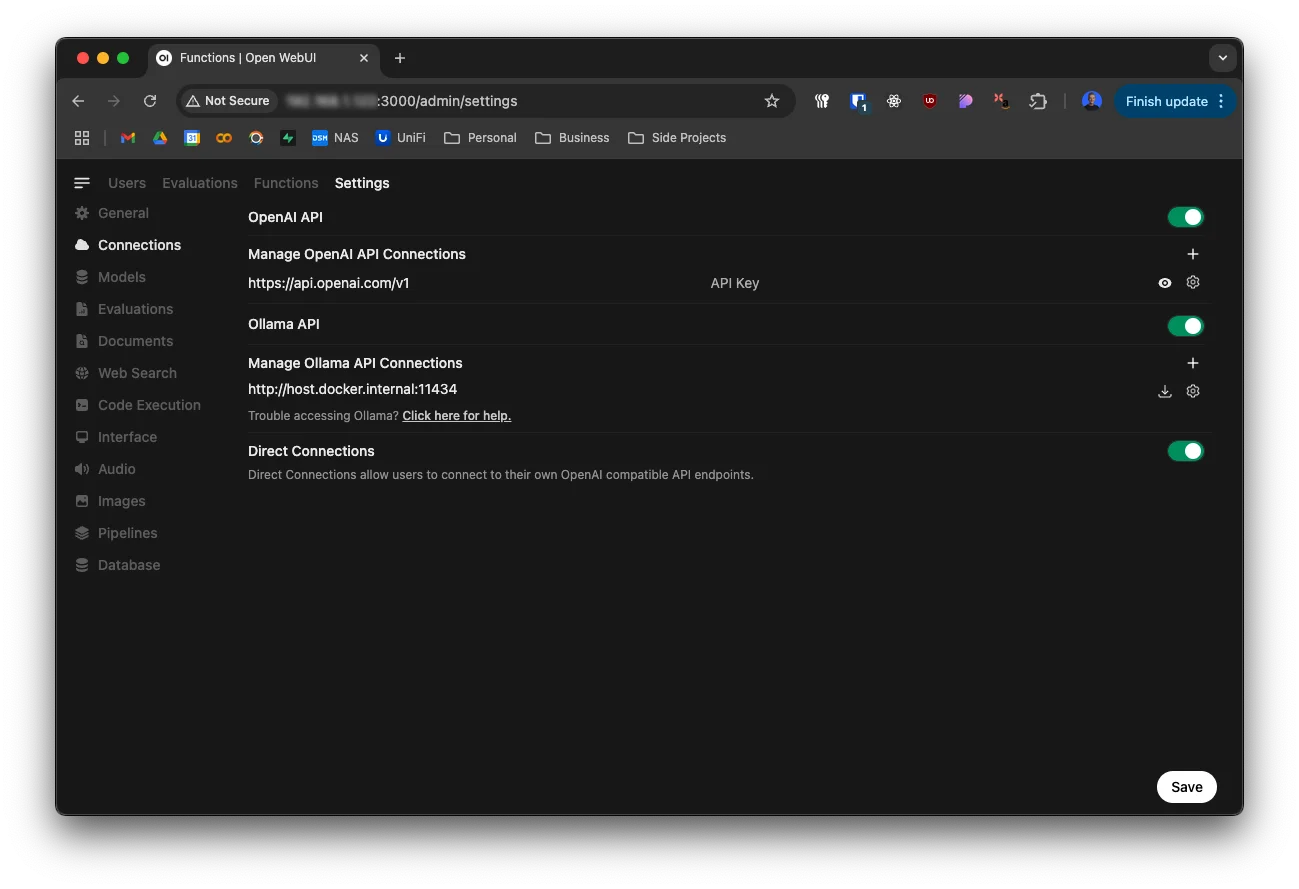Open the uBlock Origin extension
Screen dimensions: 1299x889
(930, 101)
